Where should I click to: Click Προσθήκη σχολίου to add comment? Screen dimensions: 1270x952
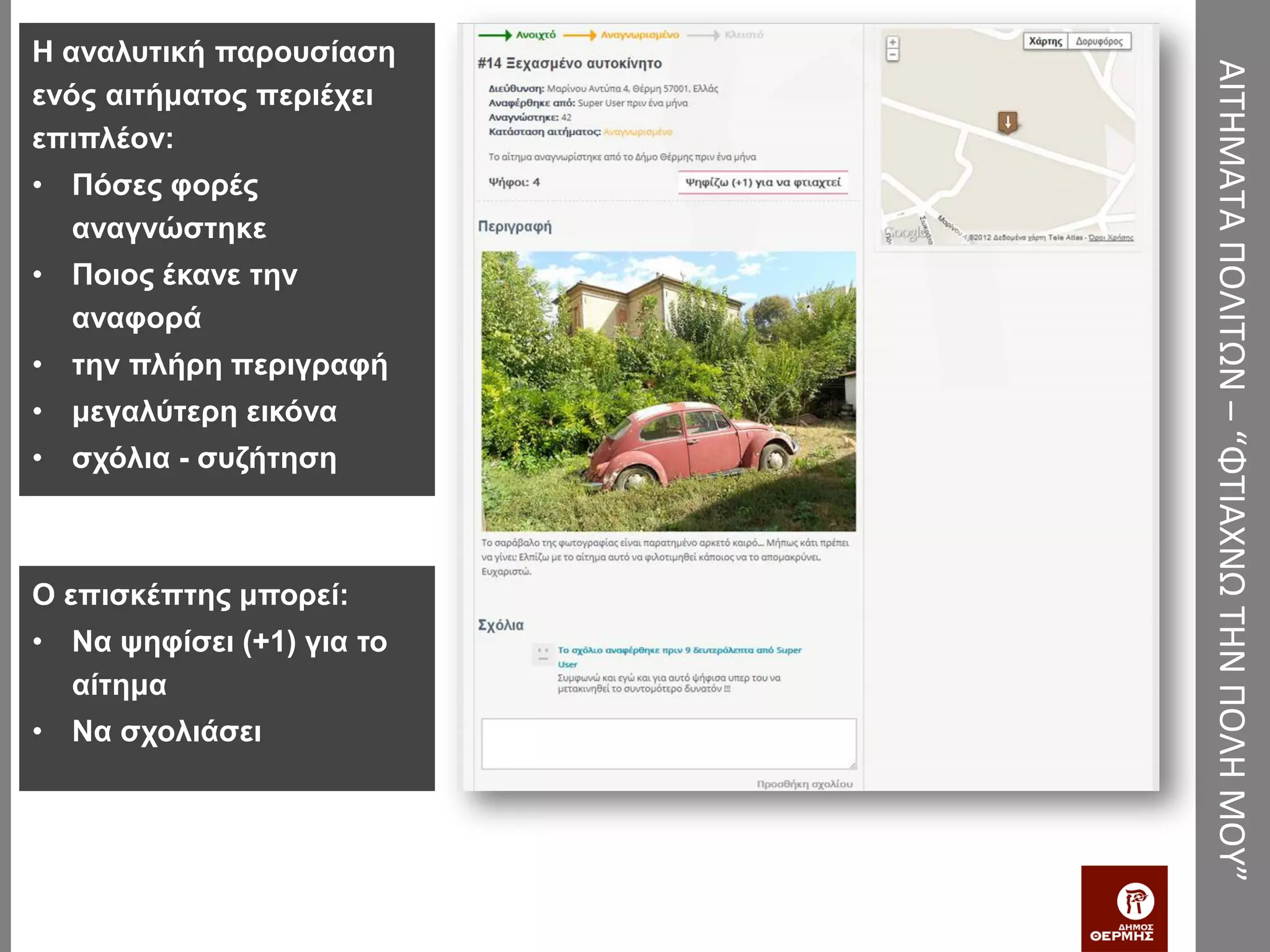tap(804, 784)
